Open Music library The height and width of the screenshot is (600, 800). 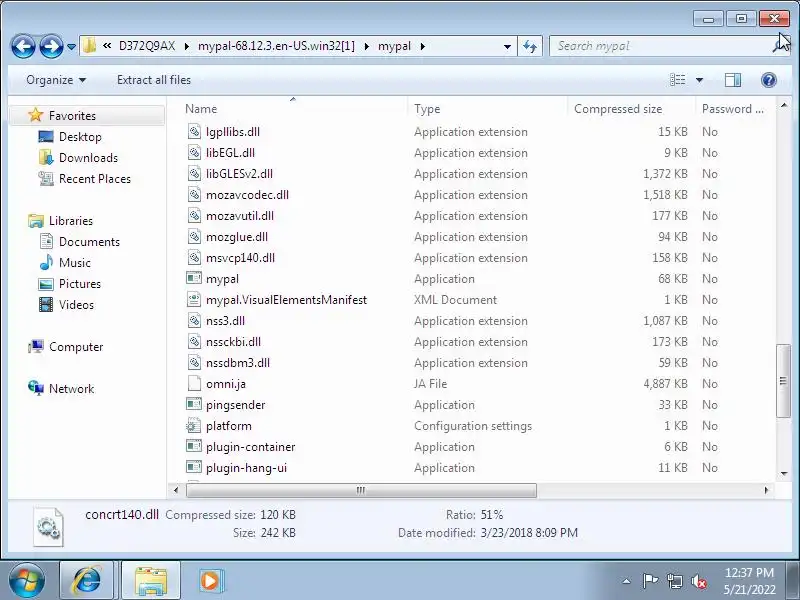point(74,262)
